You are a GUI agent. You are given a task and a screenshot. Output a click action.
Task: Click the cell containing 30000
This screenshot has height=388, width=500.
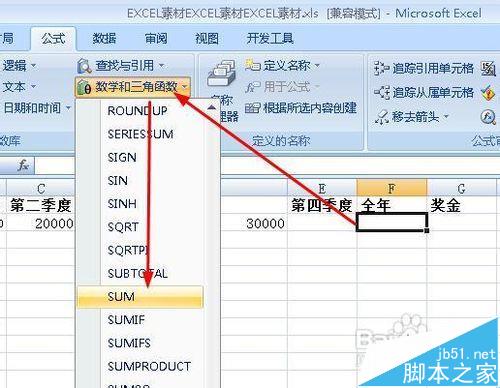pos(253,223)
